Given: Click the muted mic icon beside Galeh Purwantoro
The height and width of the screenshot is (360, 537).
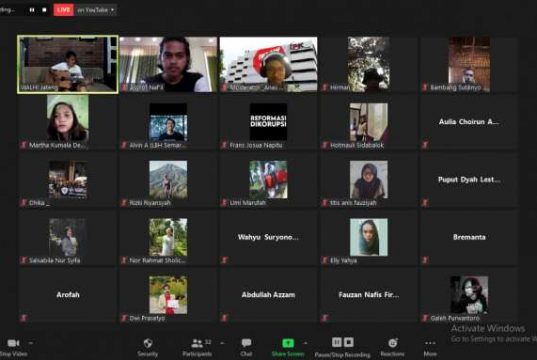Looking at the screenshot, I should click(x=425, y=318).
